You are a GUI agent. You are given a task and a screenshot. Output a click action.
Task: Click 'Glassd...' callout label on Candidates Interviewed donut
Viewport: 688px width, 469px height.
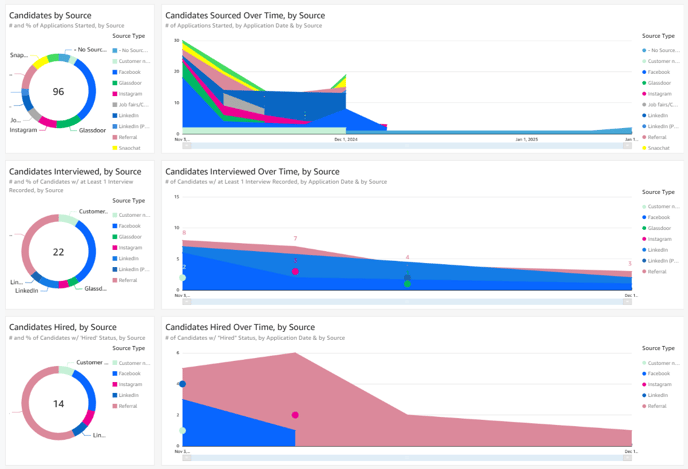click(x=95, y=289)
